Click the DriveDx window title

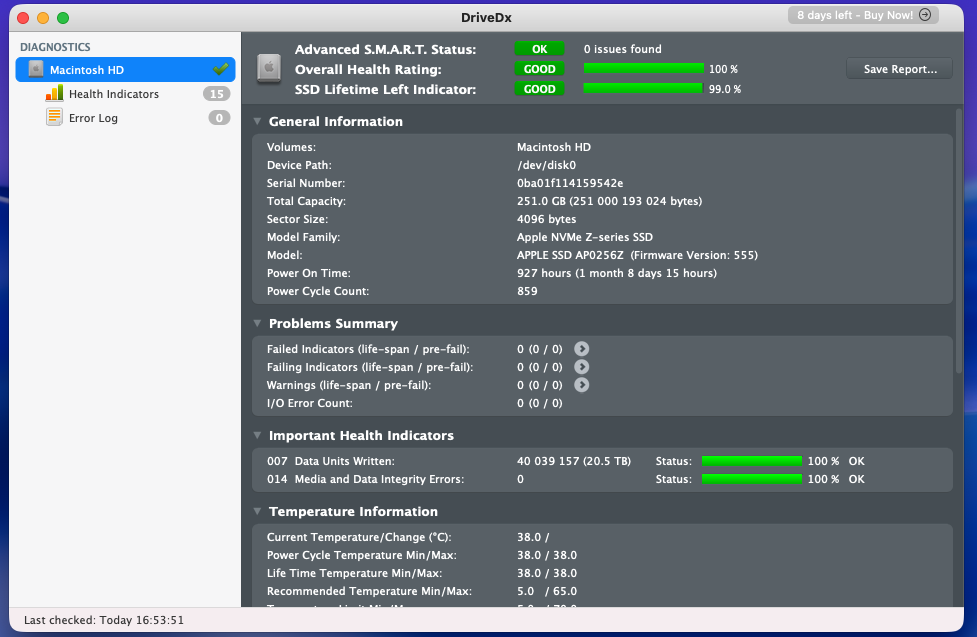[486, 17]
